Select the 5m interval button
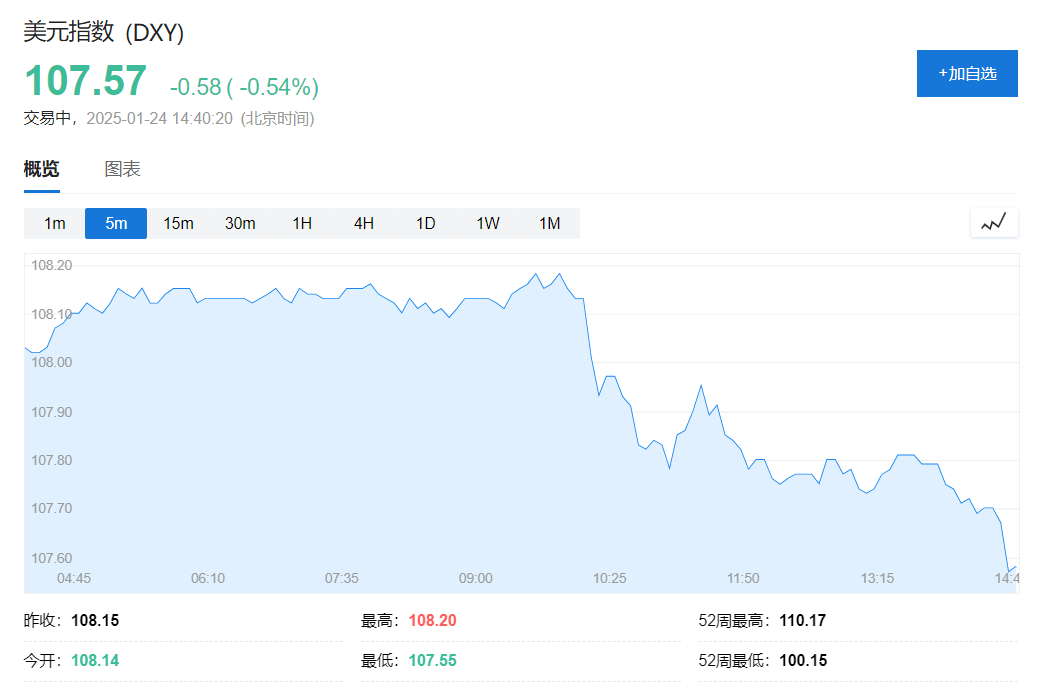Viewport: 1038px width, 690px height. [116, 223]
